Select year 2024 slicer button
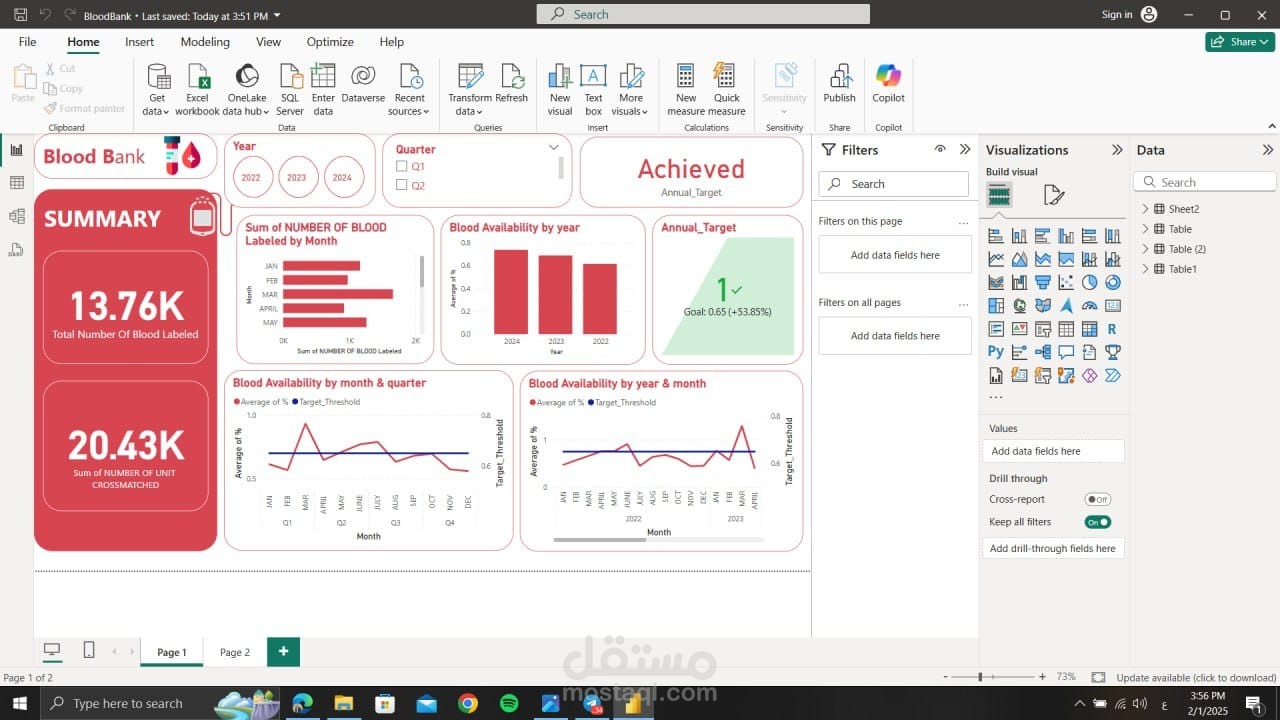This screenshot has width=1280, height=720. tap(343, 177)
